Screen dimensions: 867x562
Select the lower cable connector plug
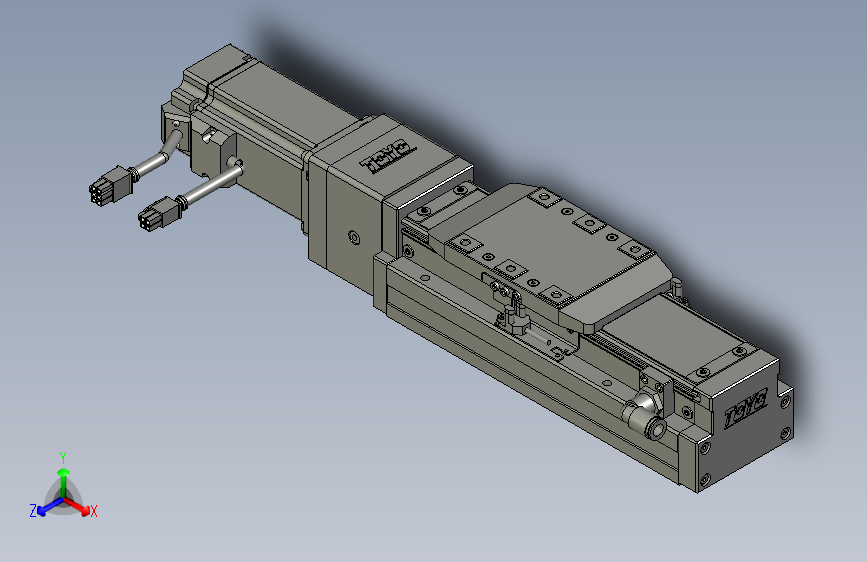[x=160, y=214]
